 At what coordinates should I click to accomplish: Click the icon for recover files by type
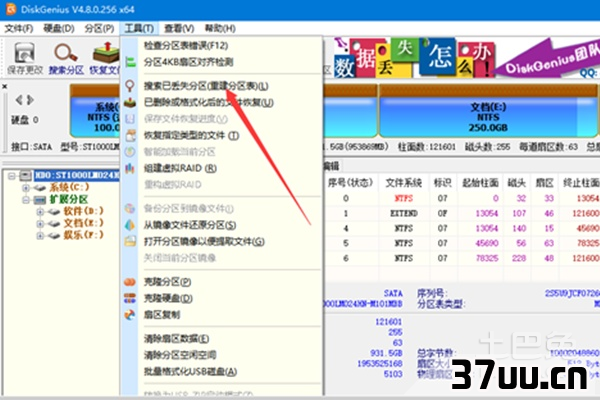[130, 135]
